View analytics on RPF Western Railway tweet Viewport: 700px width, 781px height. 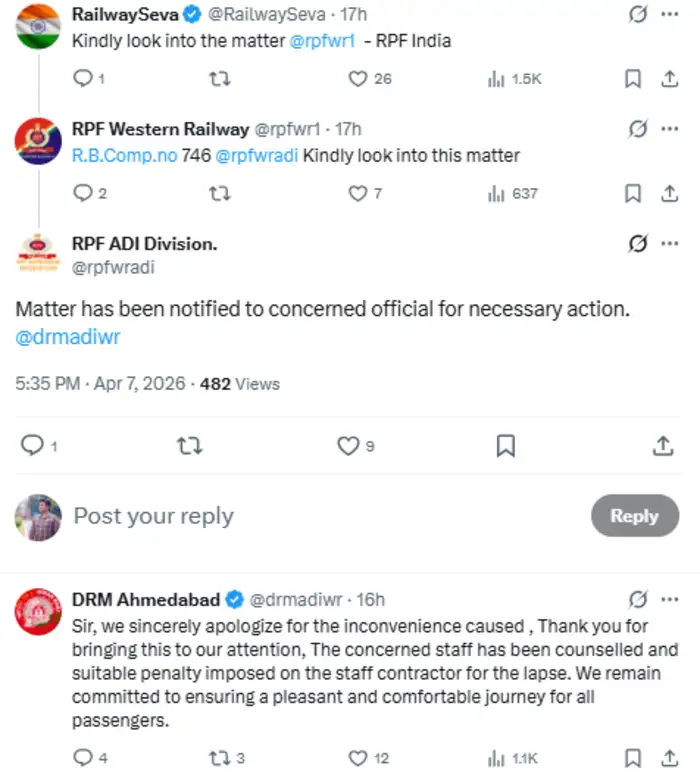click(x=497, y=193)
